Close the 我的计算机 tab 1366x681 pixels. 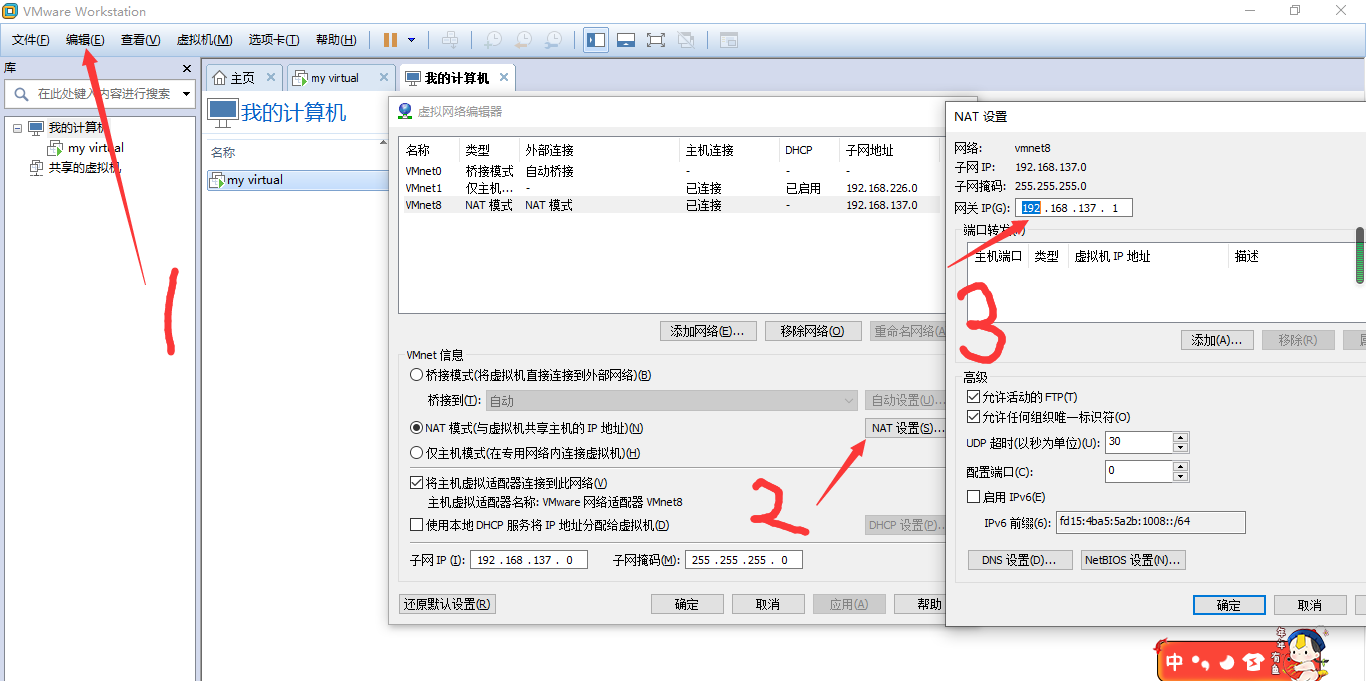click(504, 77)
